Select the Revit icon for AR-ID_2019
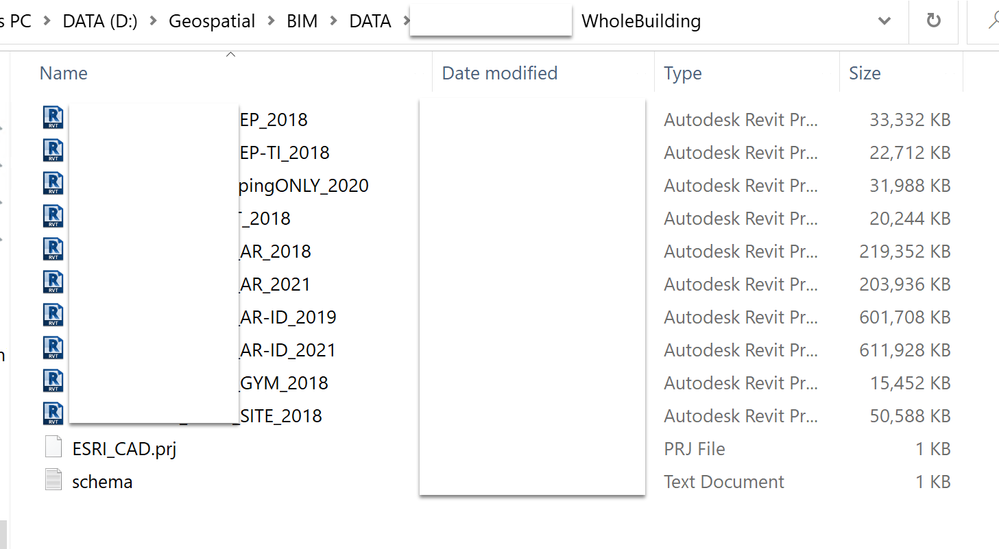The width and height of the screenshot is (999, 549). click(54, 317)
